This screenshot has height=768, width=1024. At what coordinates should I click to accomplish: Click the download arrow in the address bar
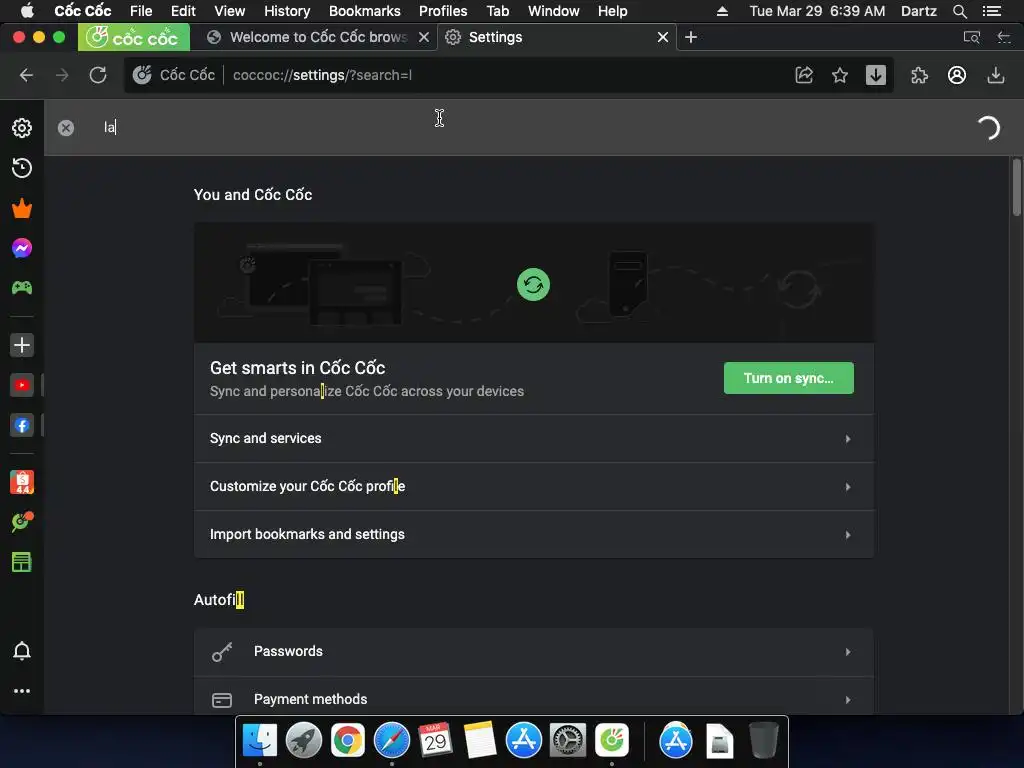[876, 75]
